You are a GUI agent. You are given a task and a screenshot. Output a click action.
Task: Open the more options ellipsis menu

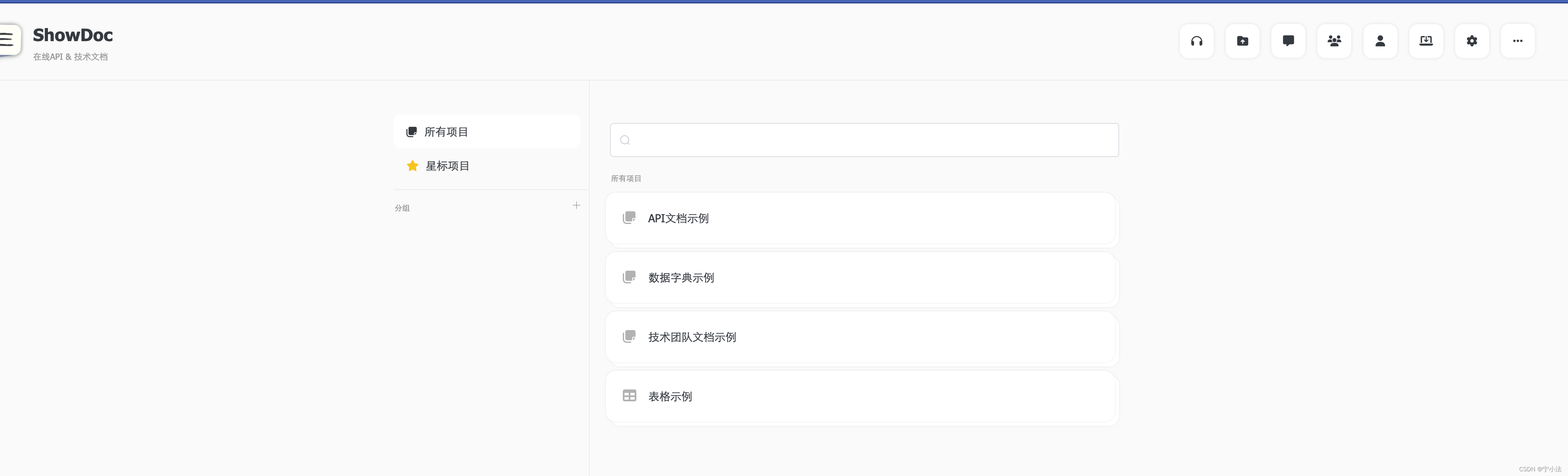coord(1518,41)
